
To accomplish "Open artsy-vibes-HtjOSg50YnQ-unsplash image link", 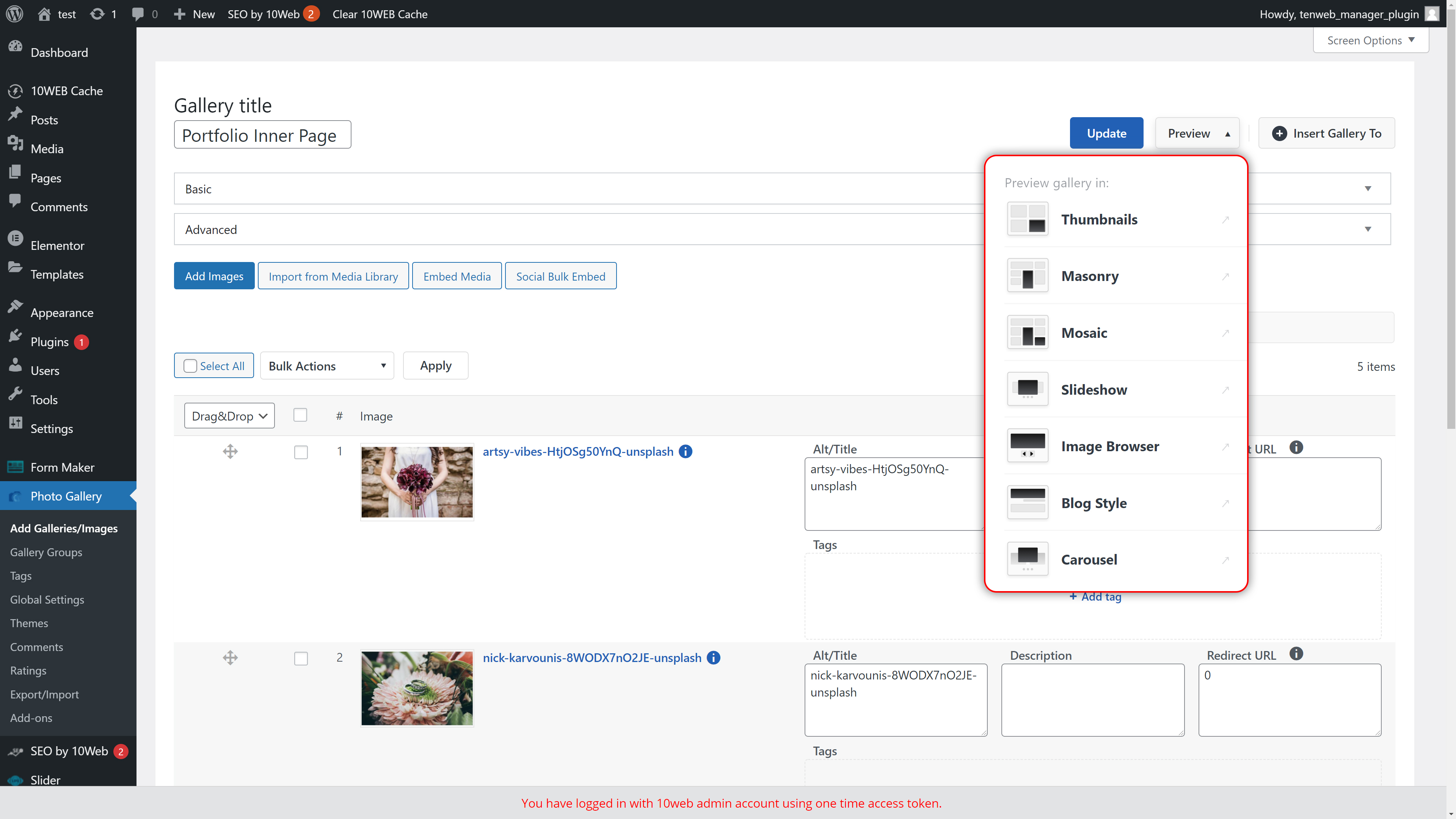I will [577, 451].
